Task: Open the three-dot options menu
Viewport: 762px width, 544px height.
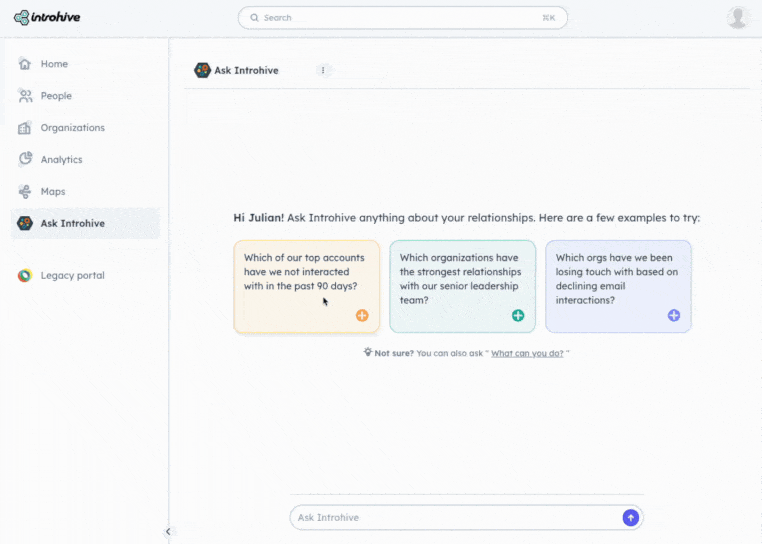Action: click(x=323, y=70)
